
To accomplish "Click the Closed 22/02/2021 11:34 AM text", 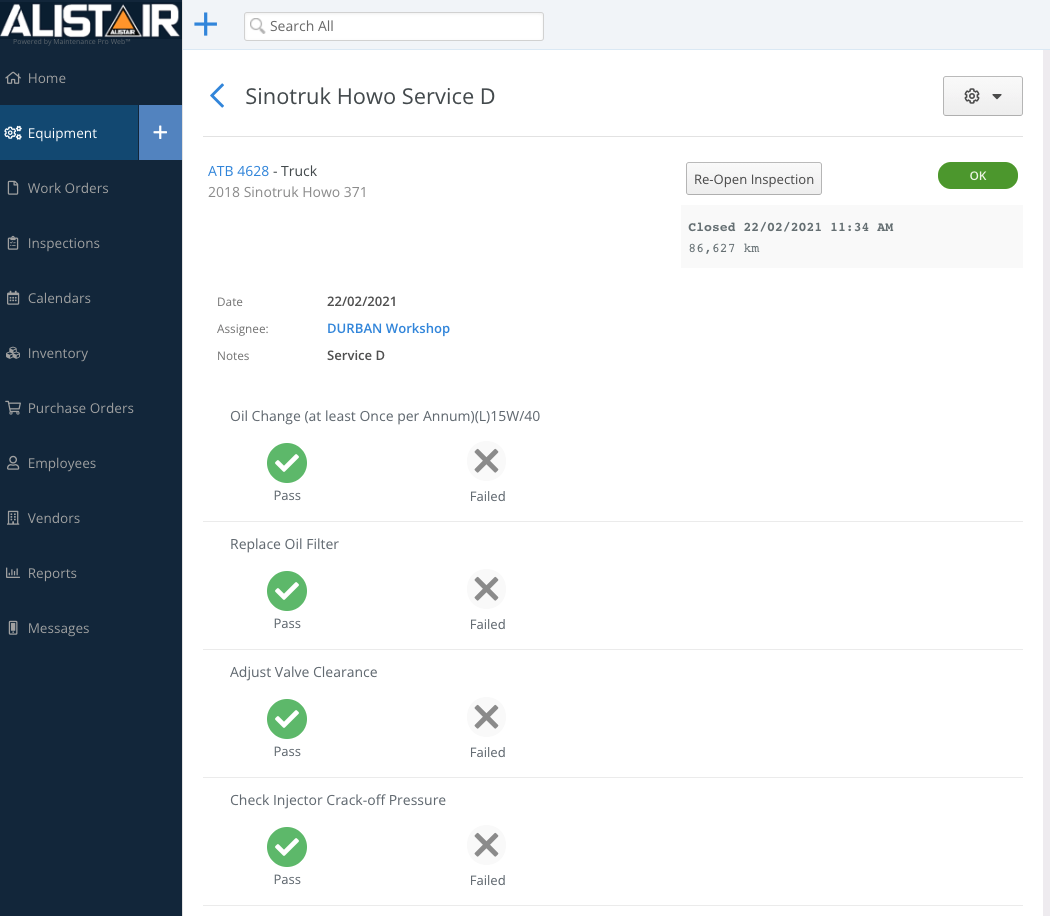I will [790, 227].
